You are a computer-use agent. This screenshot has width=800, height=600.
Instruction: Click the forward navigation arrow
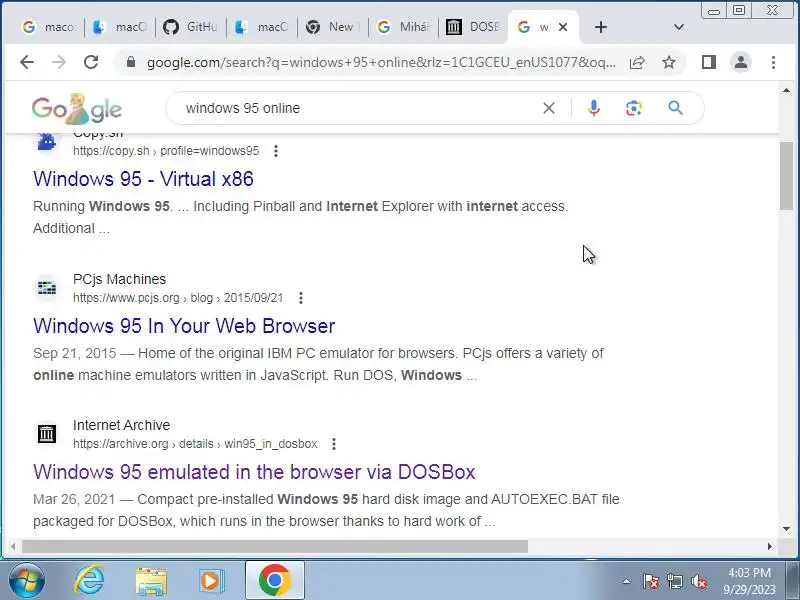coord(59,62)
